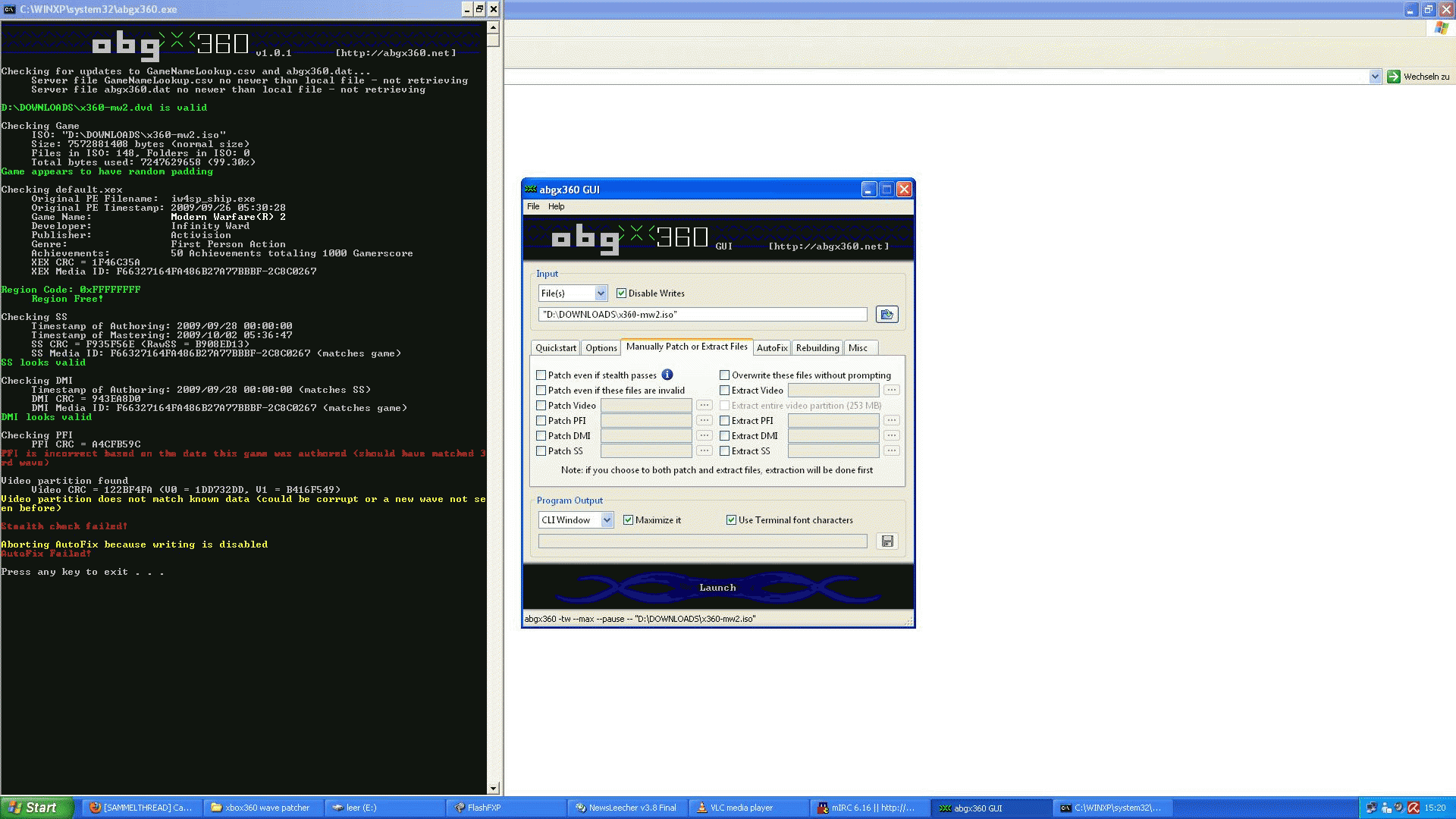The image size is (1456, 819).
Task: Browse for Extract PFI destination
Action: coord(892,420)
